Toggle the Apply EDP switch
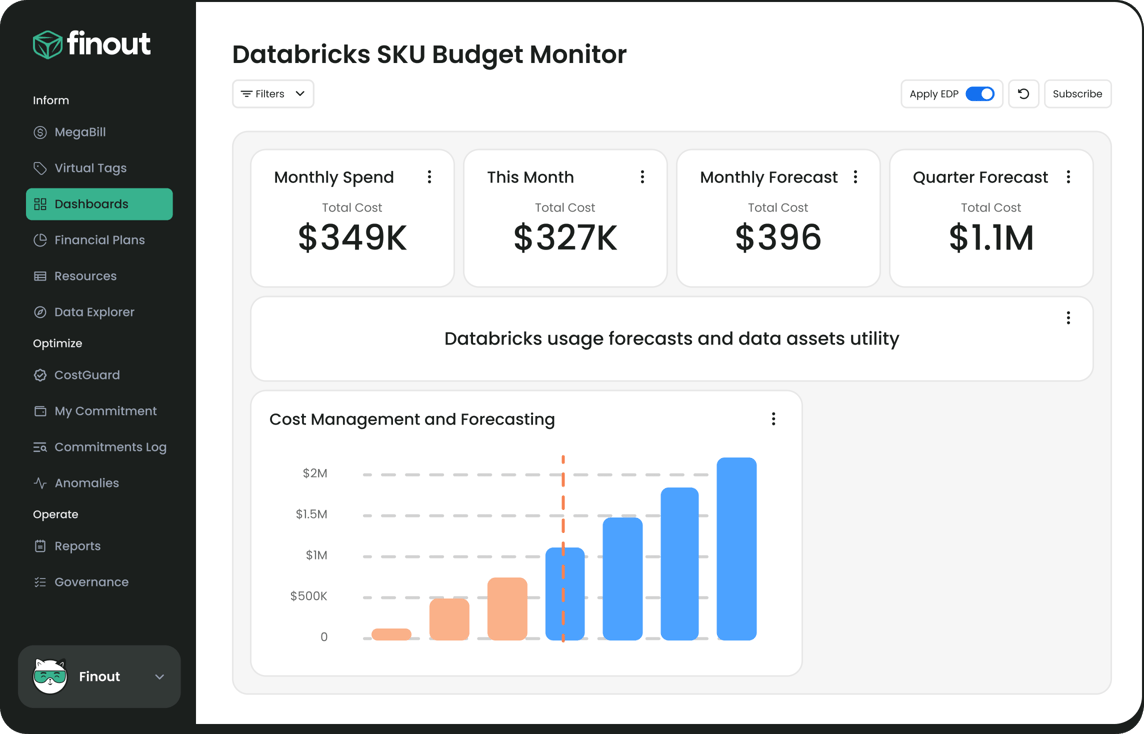The width and height of the screenshot is (1144, 734). click(980, 94)
